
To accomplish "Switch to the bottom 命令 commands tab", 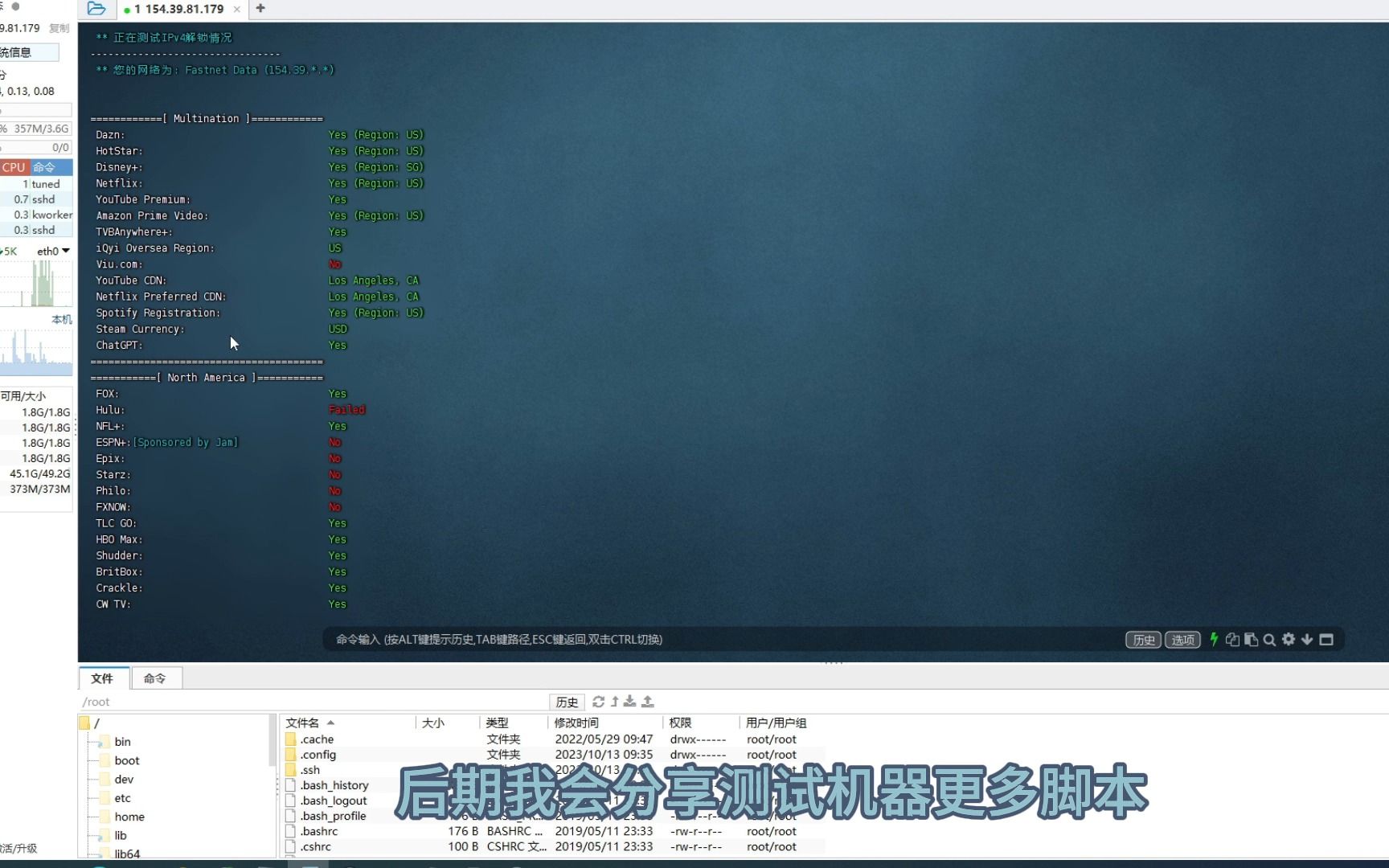I will (155, 678).
